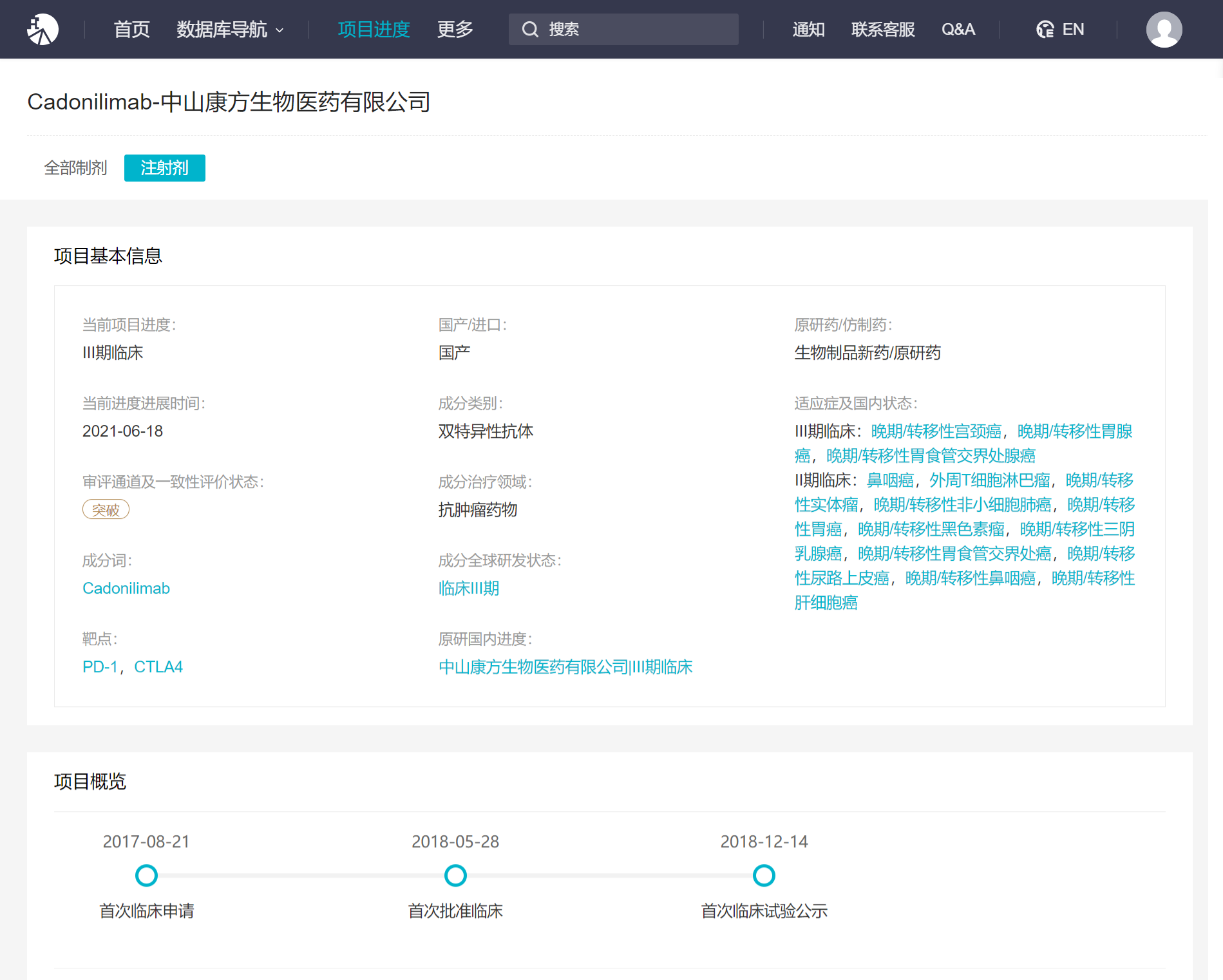Click the globe language icon
Viewport: 1223px width, 980px height.
pyautogui.click(x=1045, y=30)
